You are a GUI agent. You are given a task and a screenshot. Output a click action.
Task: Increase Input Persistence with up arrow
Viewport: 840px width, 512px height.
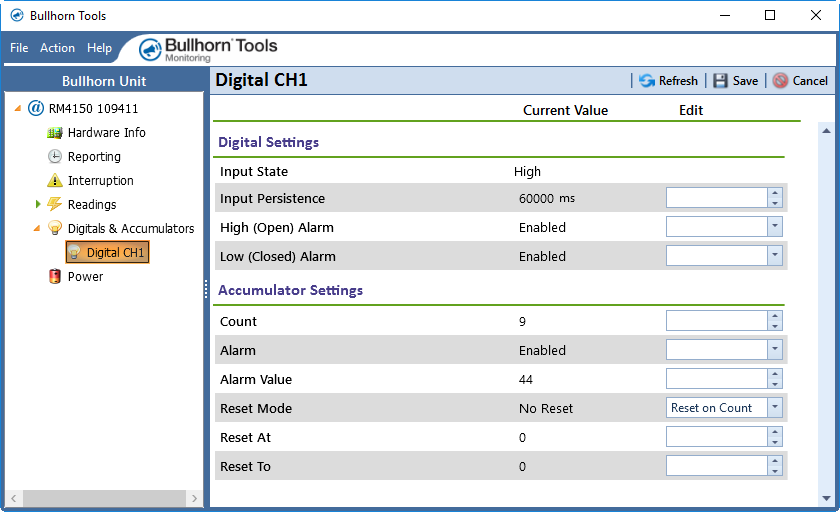(775, 193)
